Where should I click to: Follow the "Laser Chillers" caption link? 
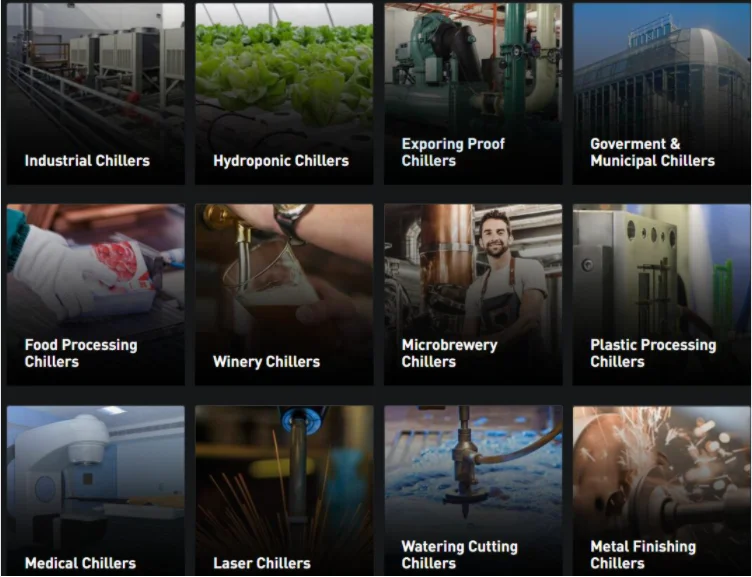[x=262, y=563]
